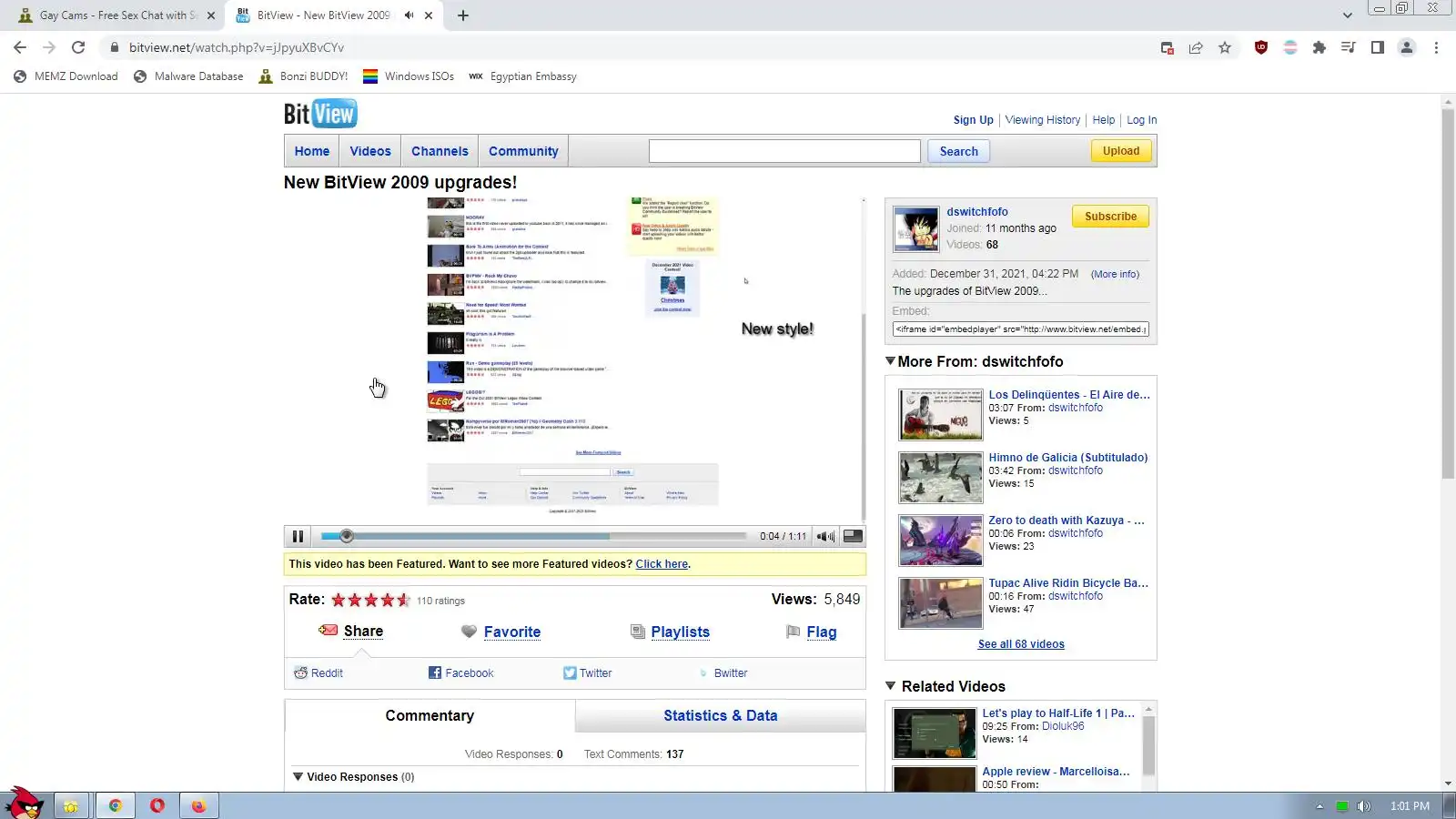Select the Commentary tab
The width and height of the screenshot is (1456, 819).
click(x=430, y=716)
